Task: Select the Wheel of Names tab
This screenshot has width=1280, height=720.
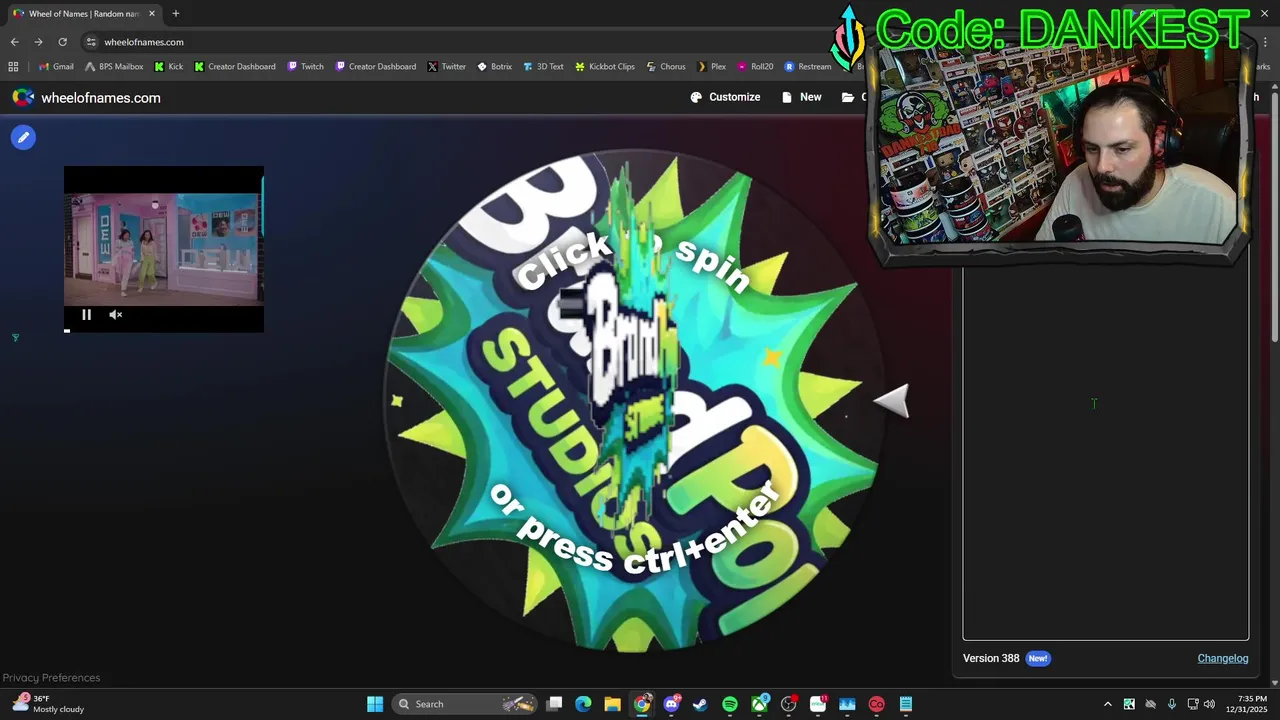Action: (84, 14)
